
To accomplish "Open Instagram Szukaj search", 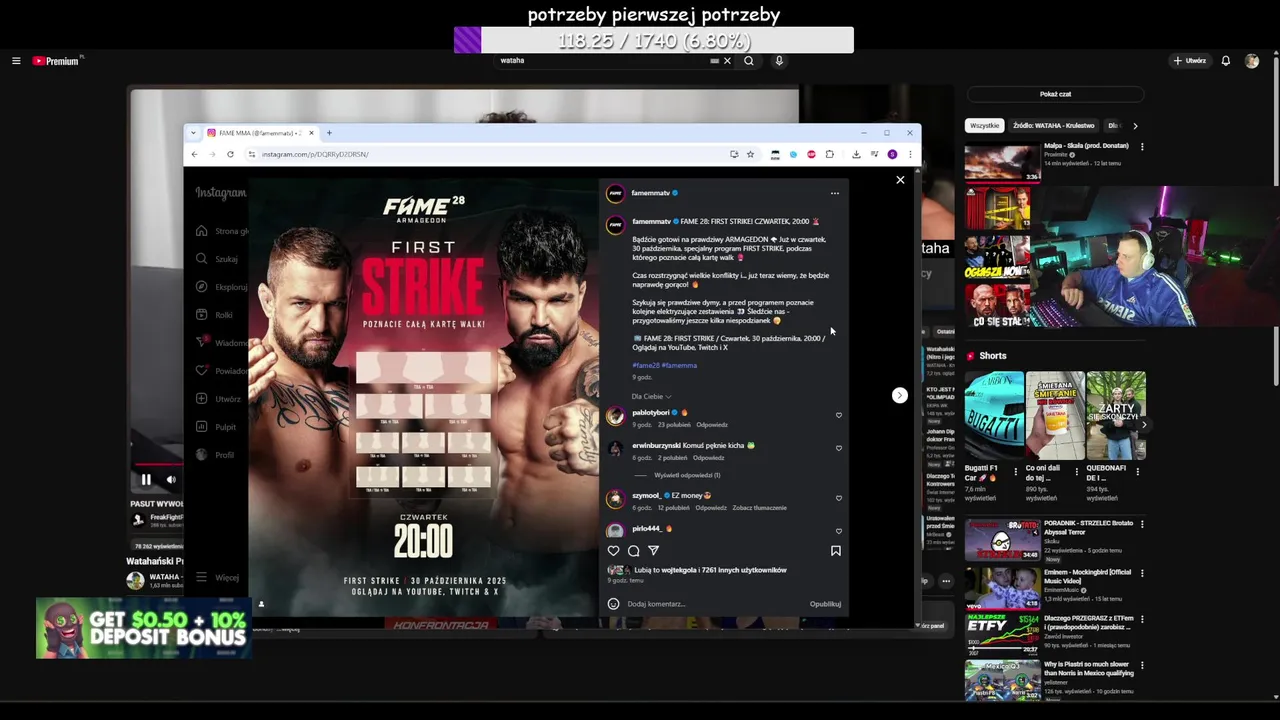I will click(x=216, y=259).
